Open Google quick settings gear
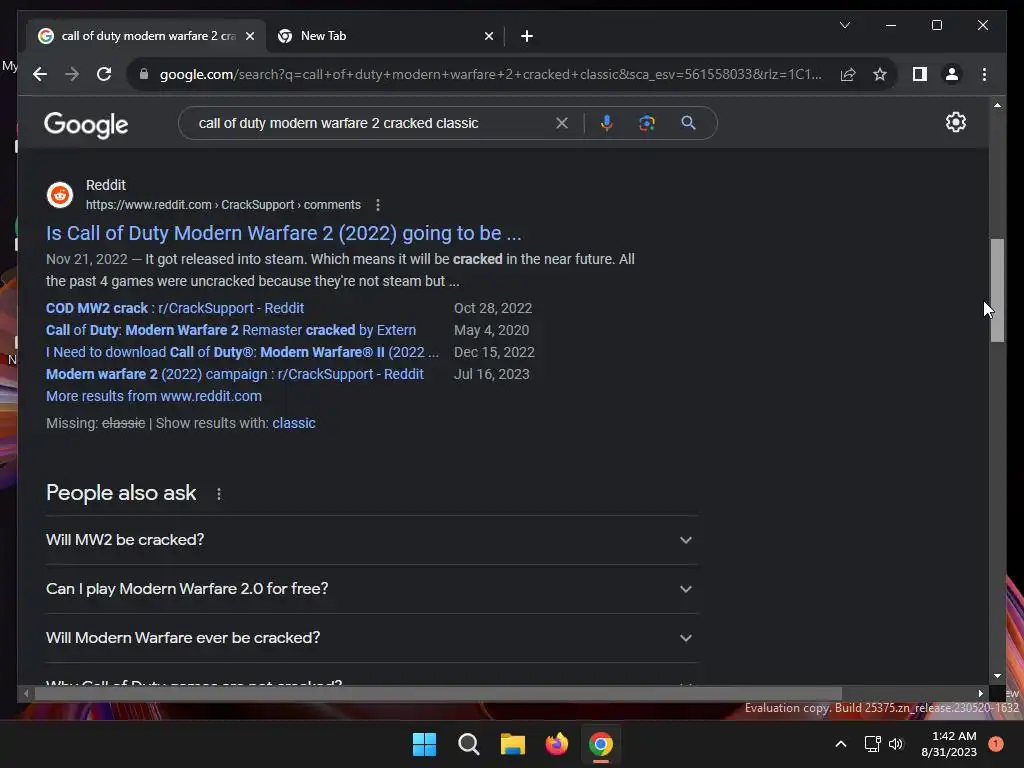Screen dimensions: 1024x768 (x=955, y=122)
